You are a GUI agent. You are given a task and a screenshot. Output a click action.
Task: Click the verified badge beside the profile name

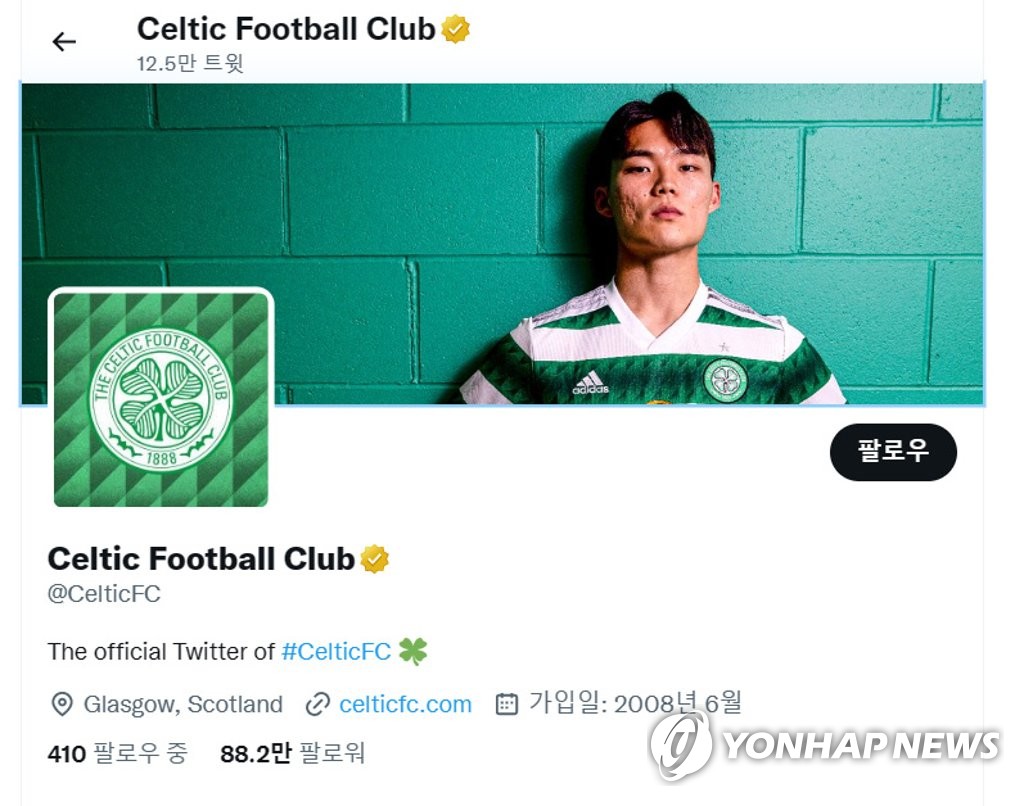[375, 559]
